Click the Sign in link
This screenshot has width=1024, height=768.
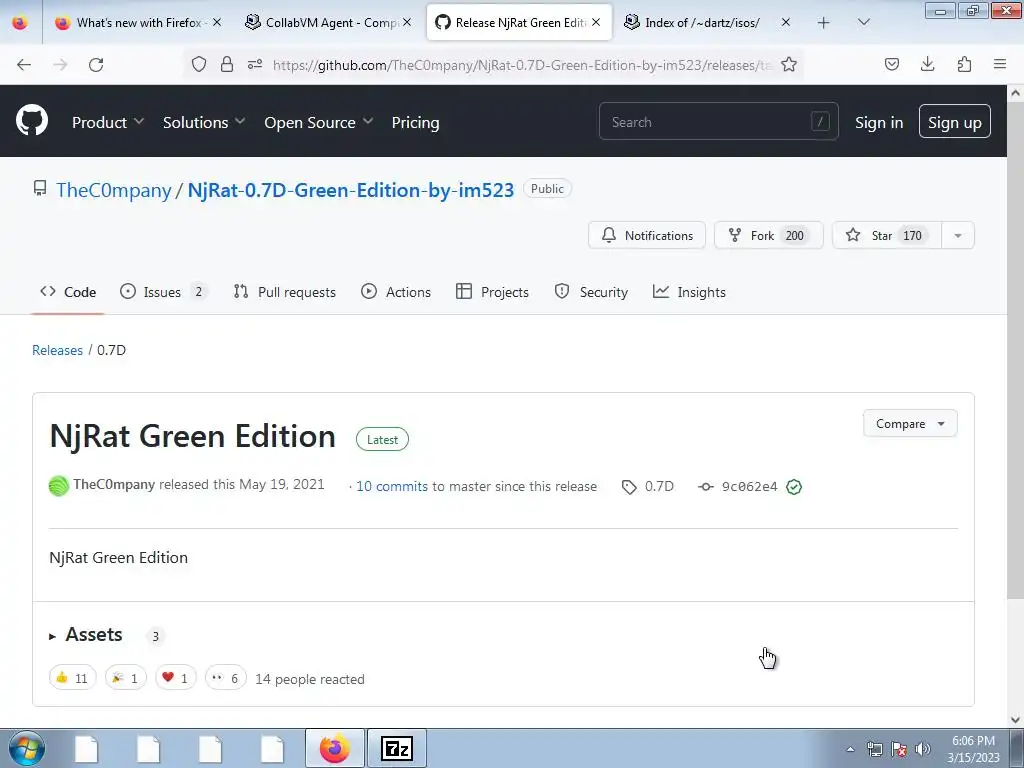(879, 122)
